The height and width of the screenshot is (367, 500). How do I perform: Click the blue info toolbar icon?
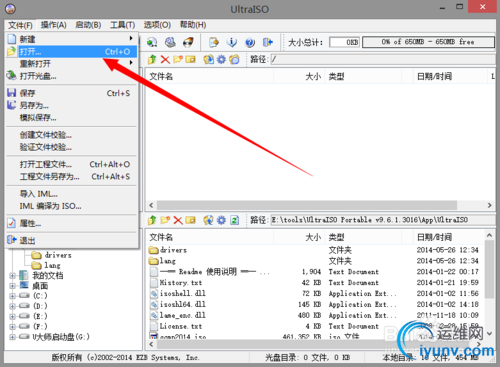click(x=232, y=42)
